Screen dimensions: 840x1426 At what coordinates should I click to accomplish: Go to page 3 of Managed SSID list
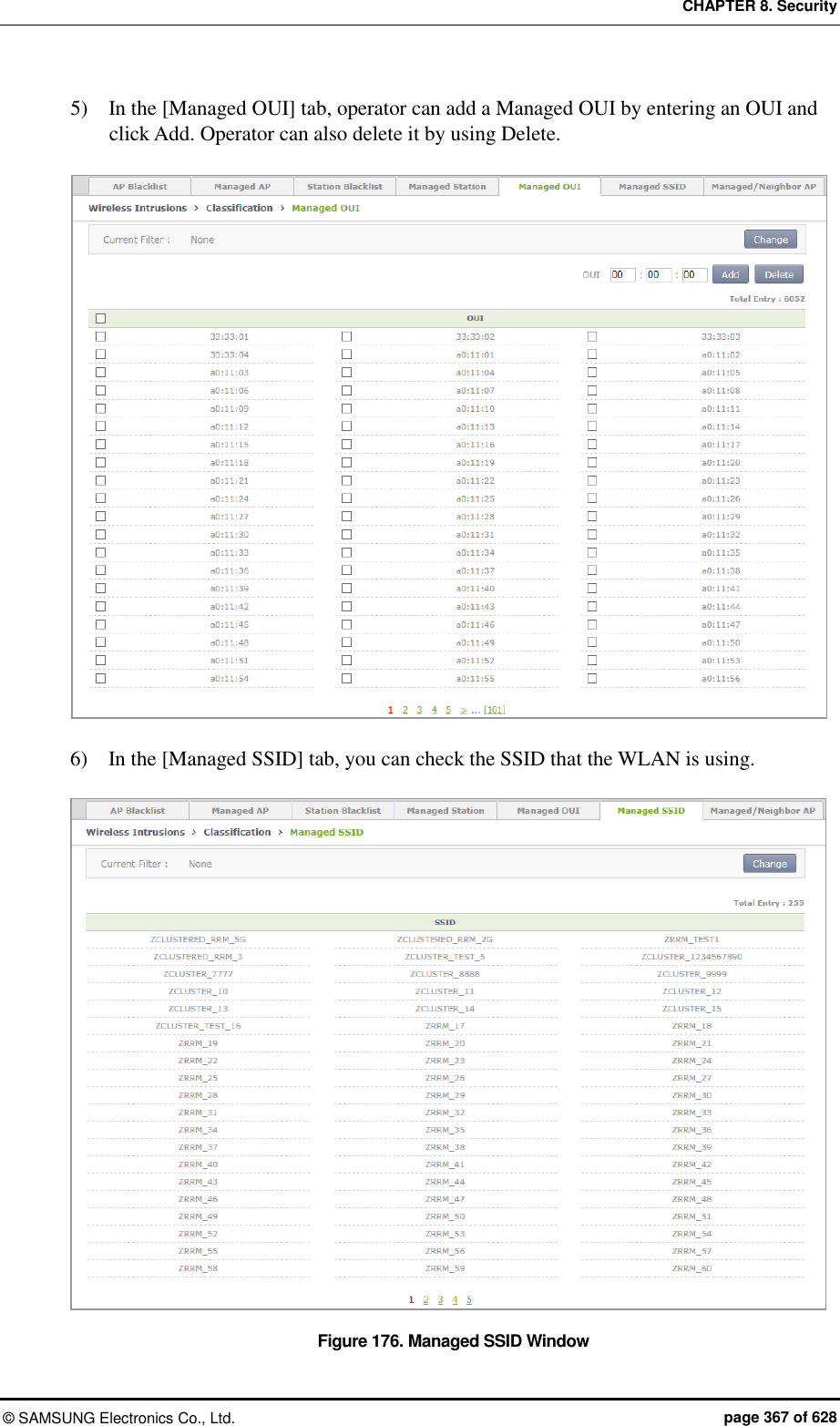coord(440,1299)
